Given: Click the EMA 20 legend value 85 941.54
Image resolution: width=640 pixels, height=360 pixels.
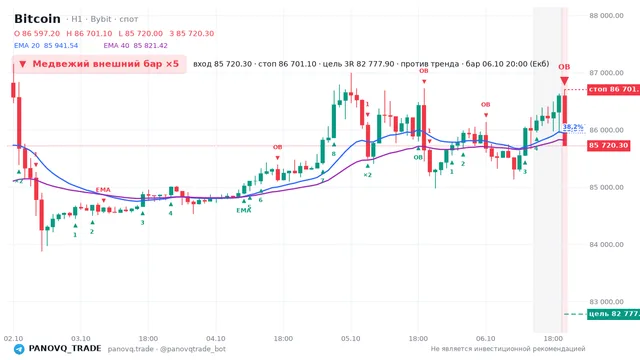Looking at the screenshot, I should click(x=61, y=46).
